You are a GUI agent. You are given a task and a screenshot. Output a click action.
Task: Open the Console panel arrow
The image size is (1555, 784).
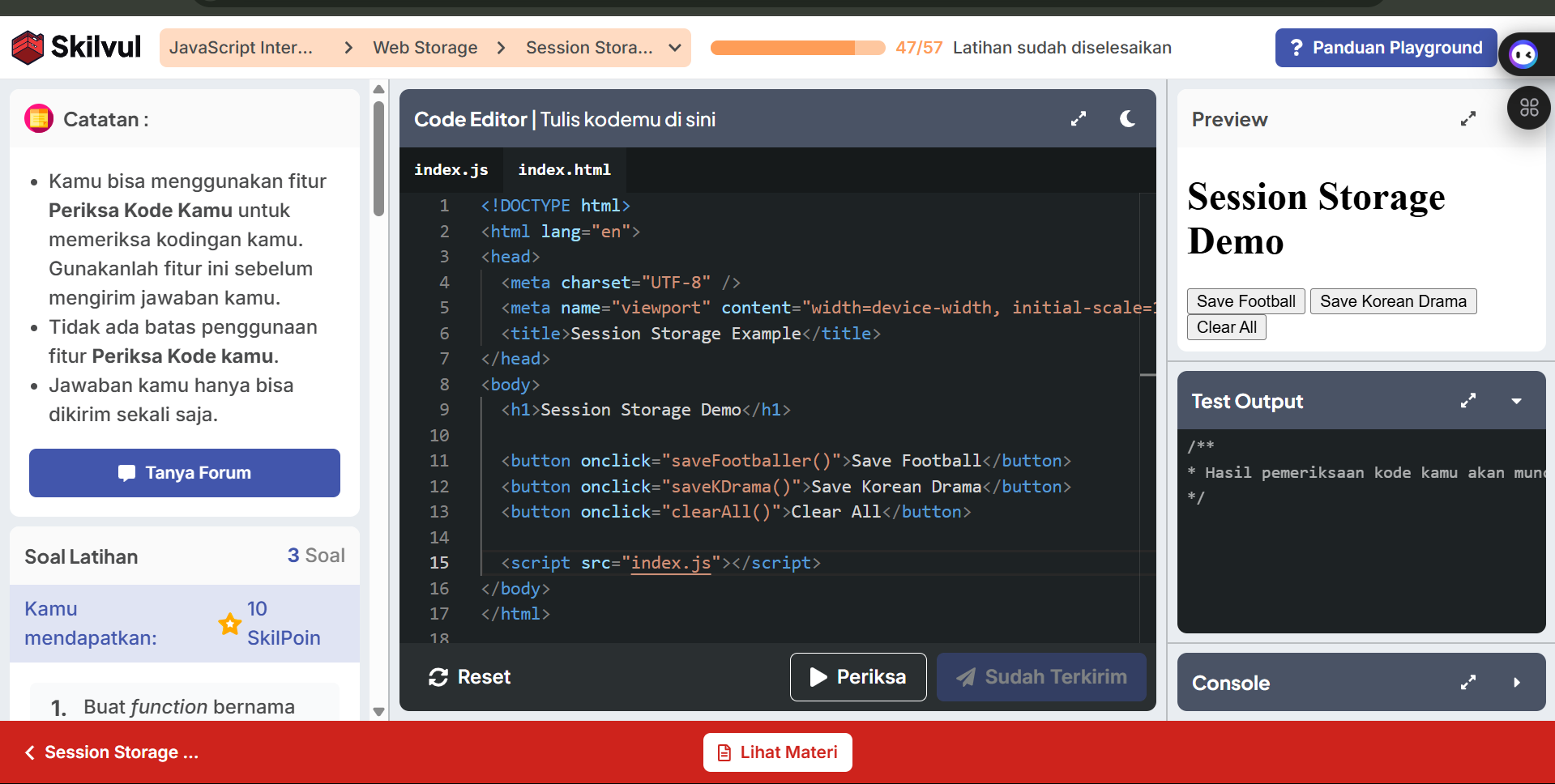(1516, 683)
